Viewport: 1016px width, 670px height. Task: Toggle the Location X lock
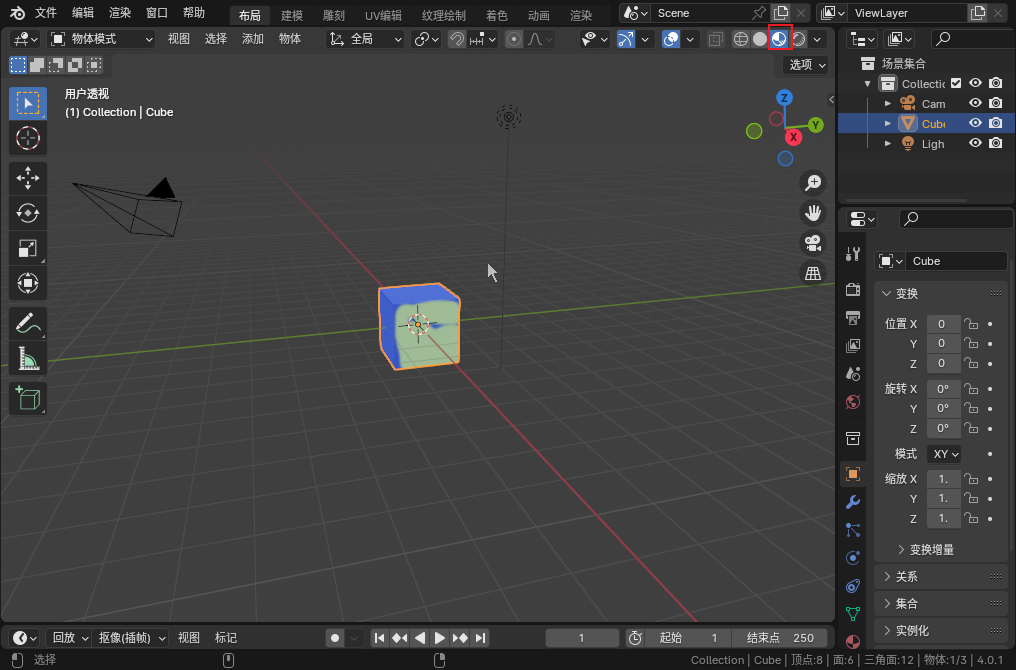coord(970,324)
